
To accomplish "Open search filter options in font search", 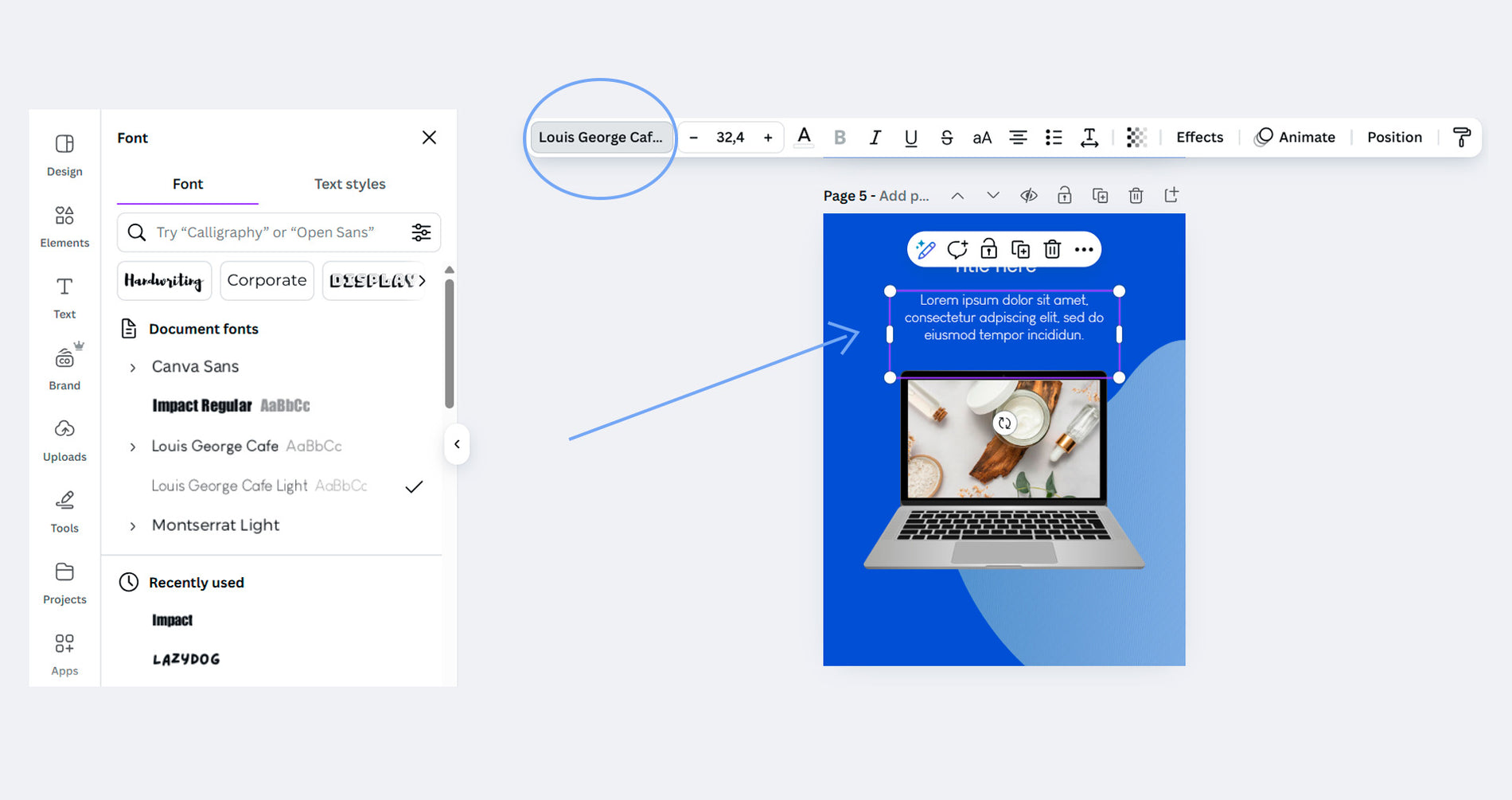I will (x=421, y=232).
